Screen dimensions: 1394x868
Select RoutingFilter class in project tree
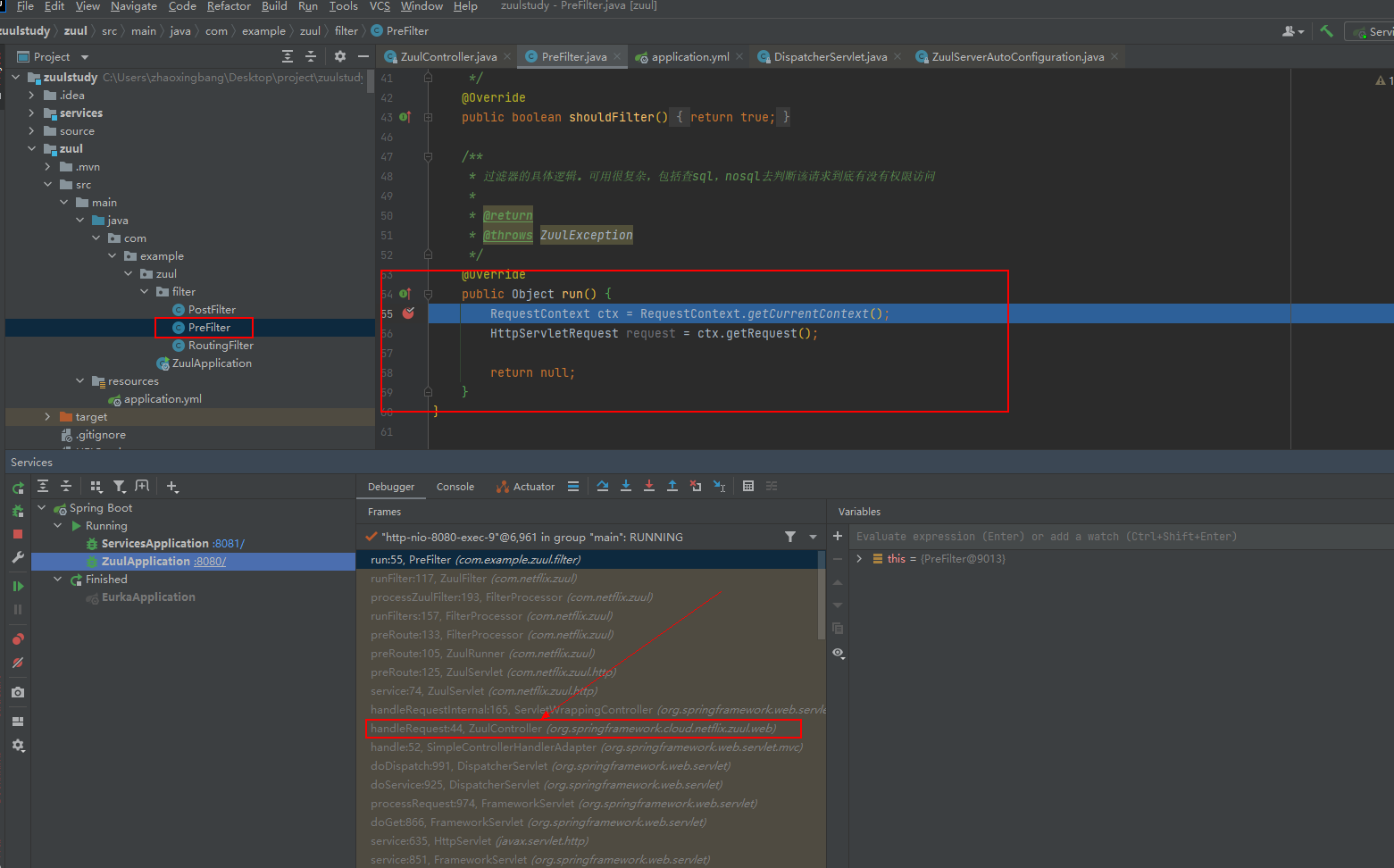tap(221, 345)
